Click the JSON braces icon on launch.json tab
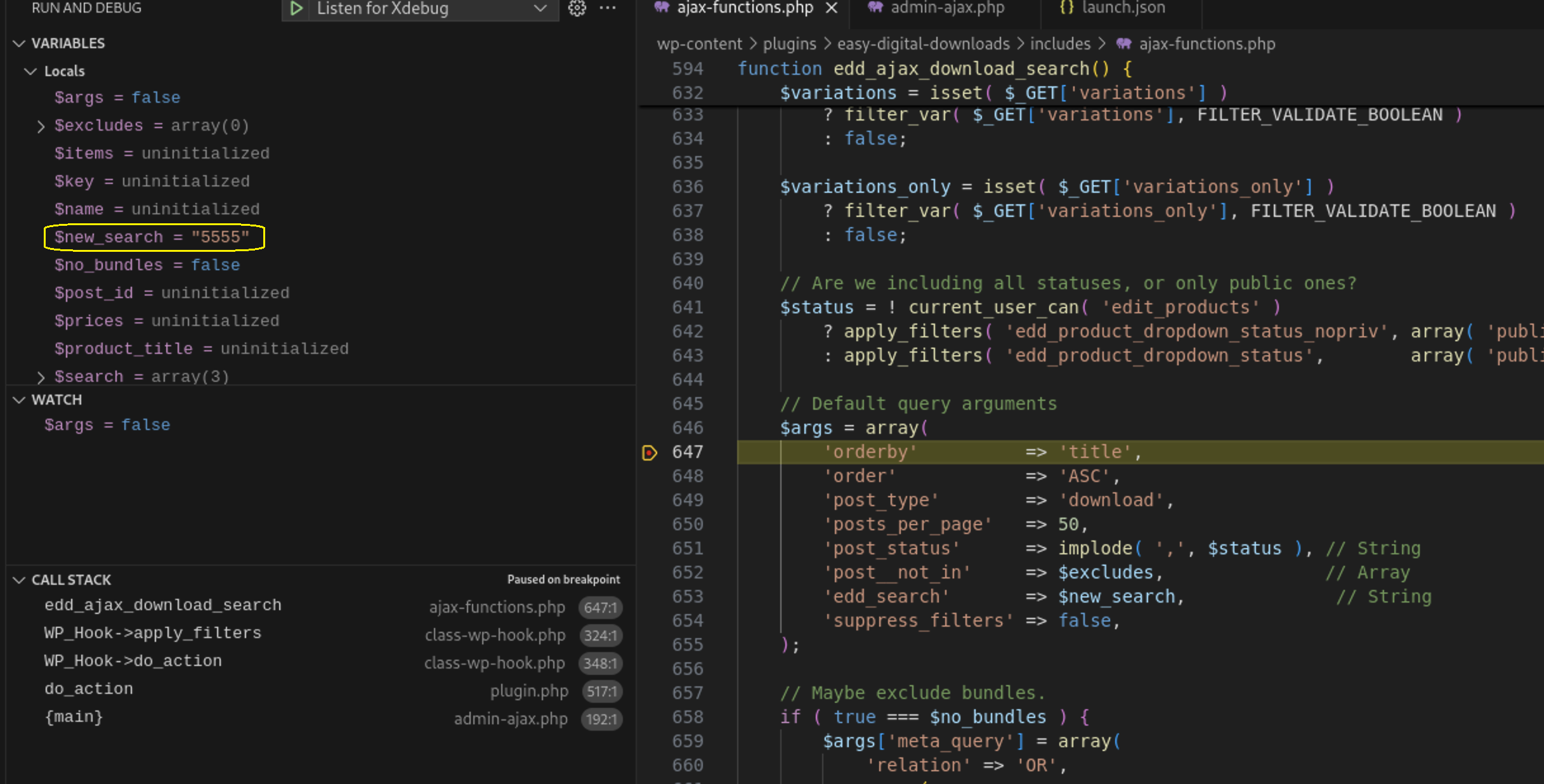This screenshot has height=784, width=1544. [x=1067, y=8]
